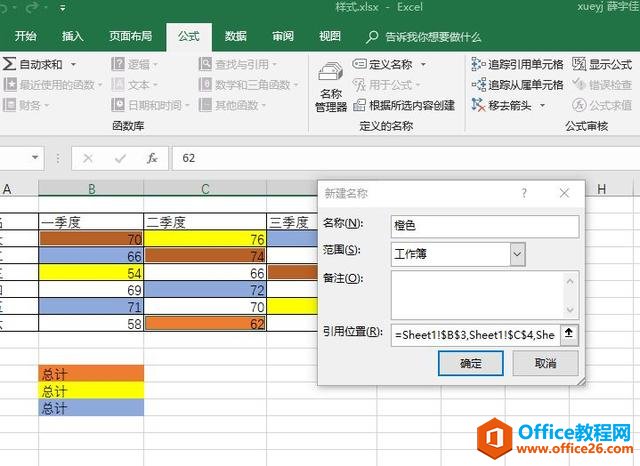The height and width of the screenshot is (466, 640).
Task: Expand the Scope combo box
Action: tap(517, 255)
